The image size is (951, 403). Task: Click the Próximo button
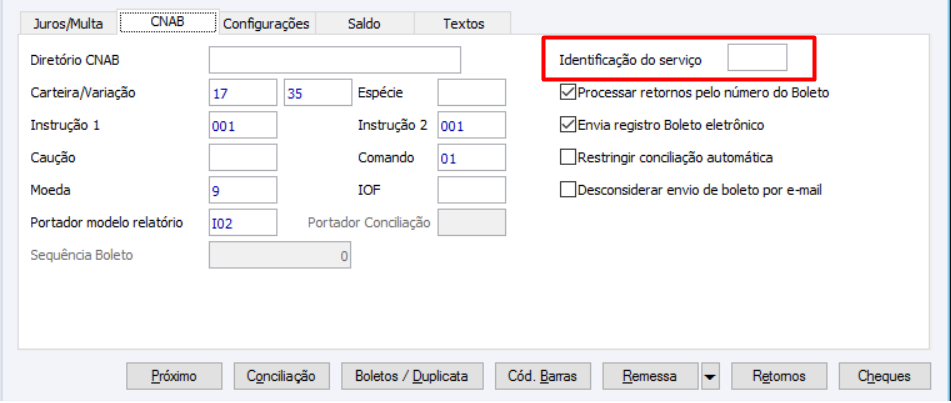click(174, 376)
